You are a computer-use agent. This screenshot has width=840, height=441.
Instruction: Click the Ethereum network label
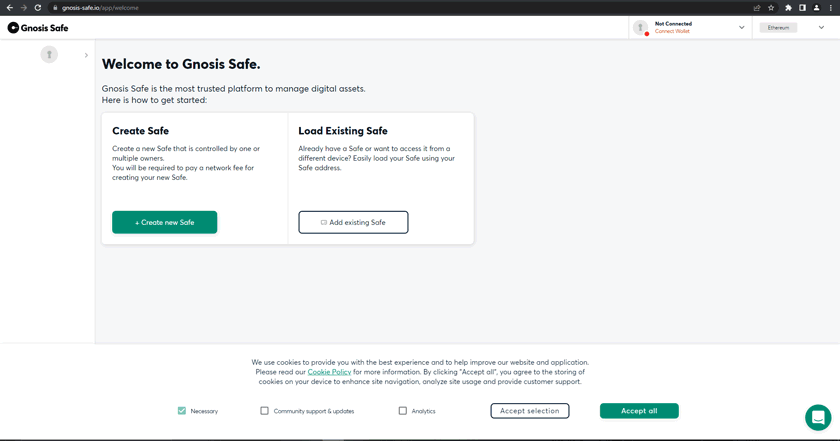pyautogui.click(x=778, y=28)
